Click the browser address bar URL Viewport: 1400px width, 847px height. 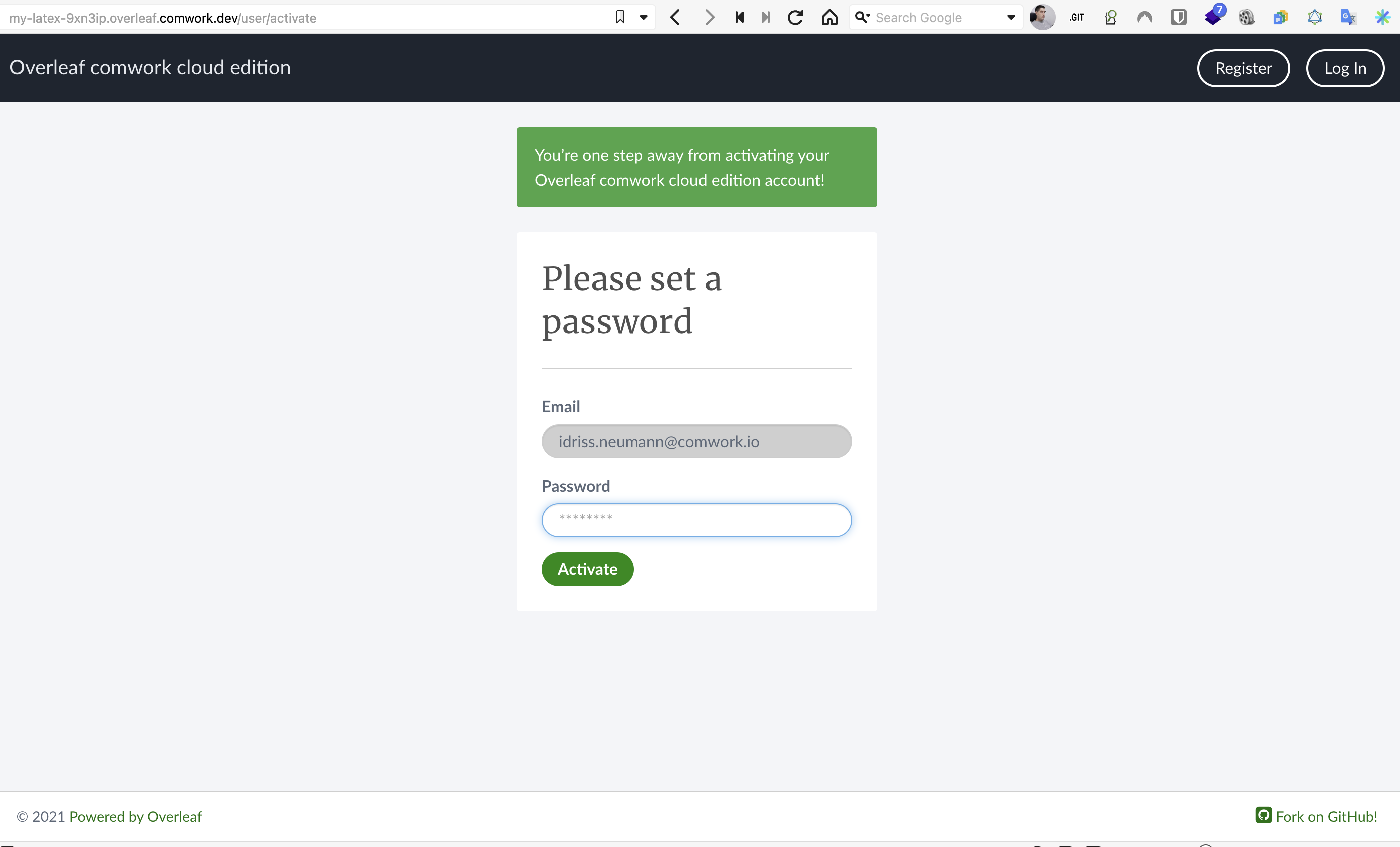point(163,18)
